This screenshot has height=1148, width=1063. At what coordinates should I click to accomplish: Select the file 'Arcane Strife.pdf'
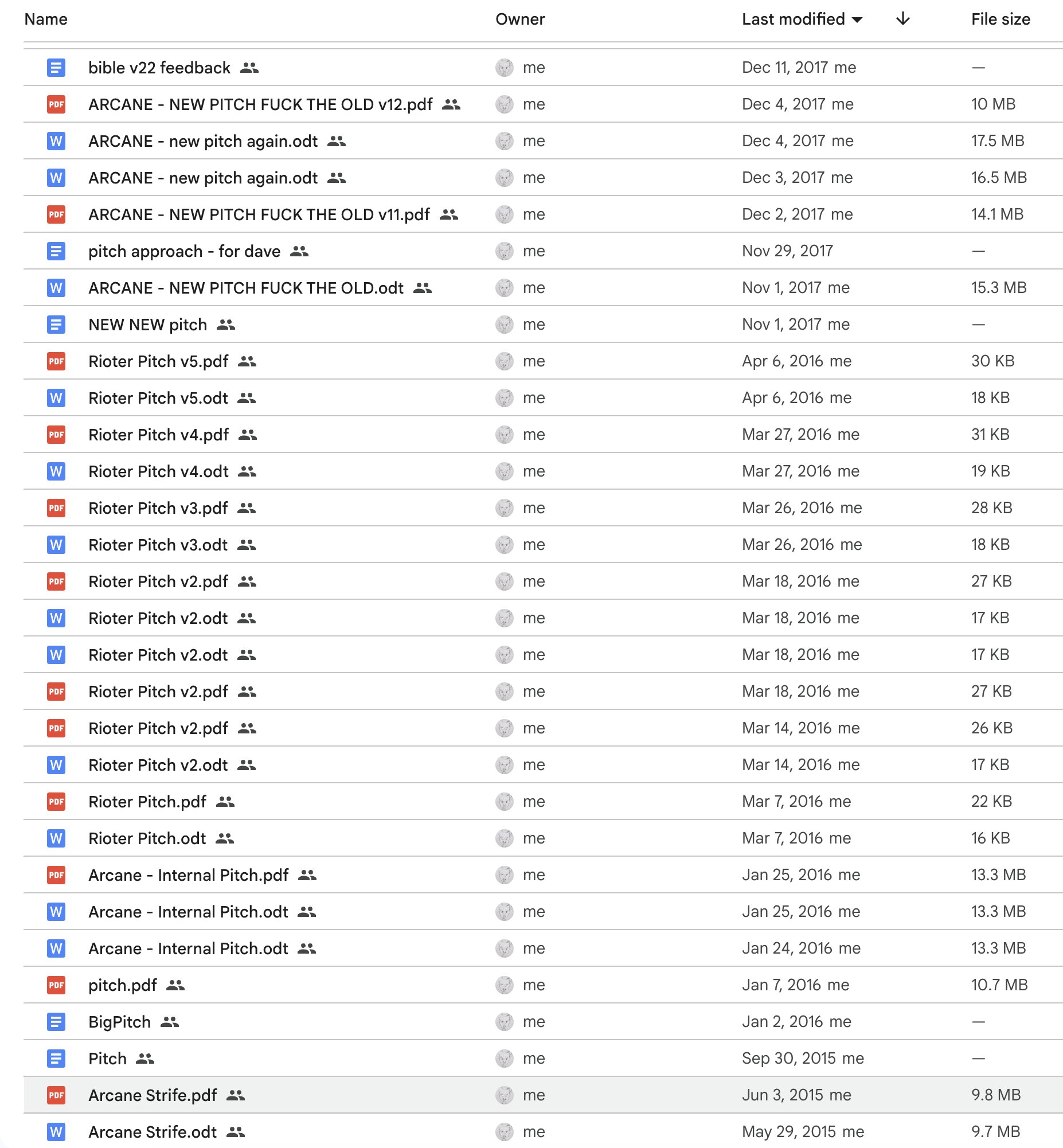click(x=153, y=1095)
